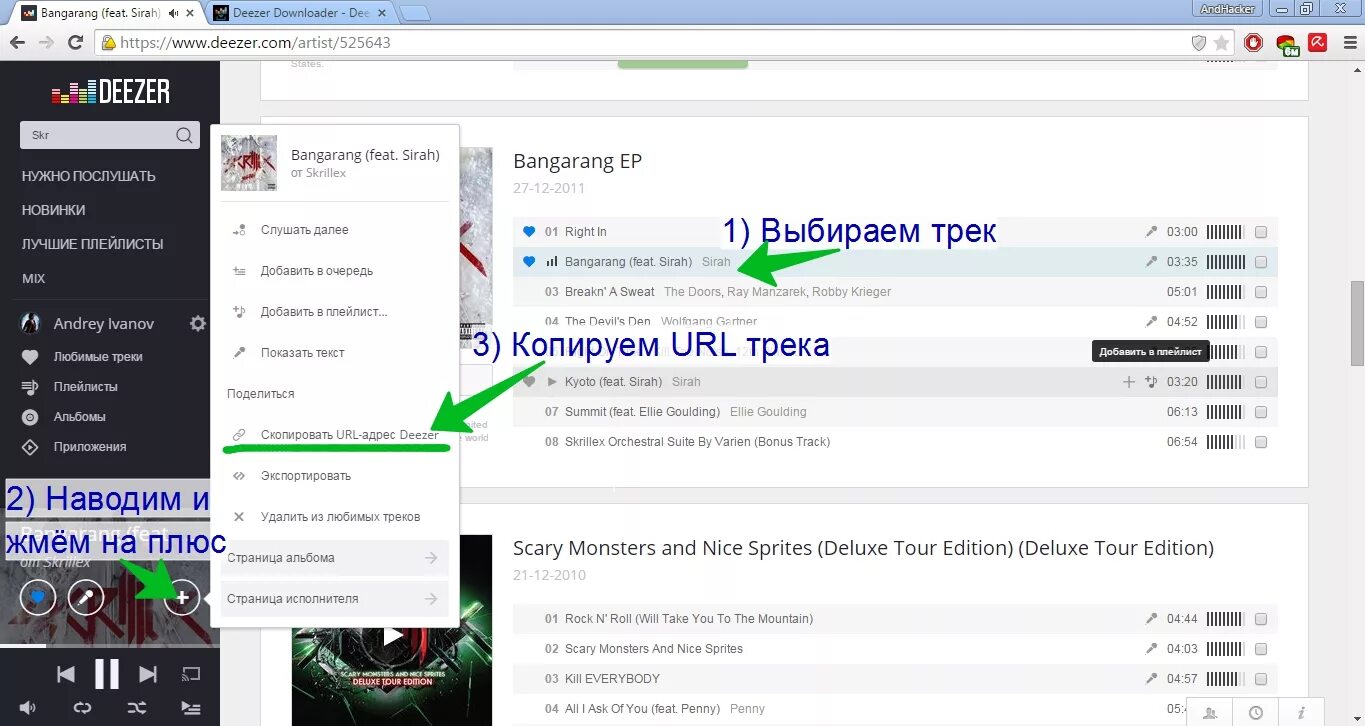This screenshot has width=1365, height=726.
Task: Pause the playing track
Action: click(107, 674)
